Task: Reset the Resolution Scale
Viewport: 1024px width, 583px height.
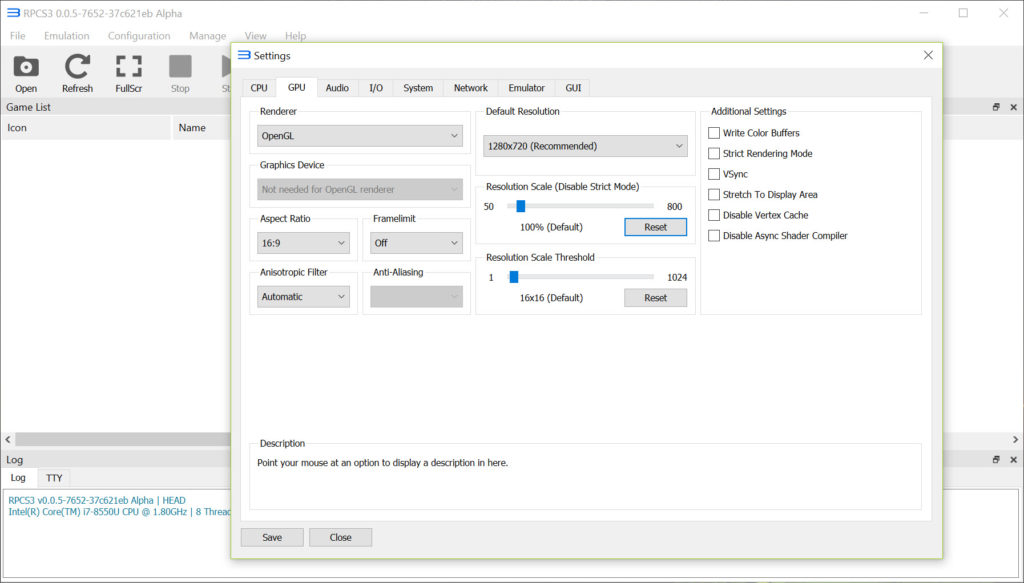Action: pyautogui.click(x=656, y=227)
